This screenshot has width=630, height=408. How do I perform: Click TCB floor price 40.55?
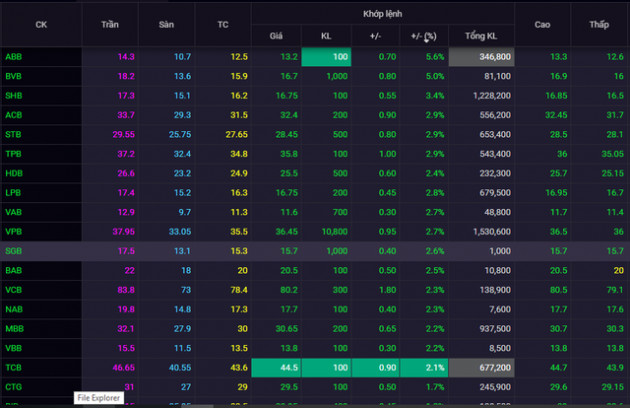[x=180, y=367]
